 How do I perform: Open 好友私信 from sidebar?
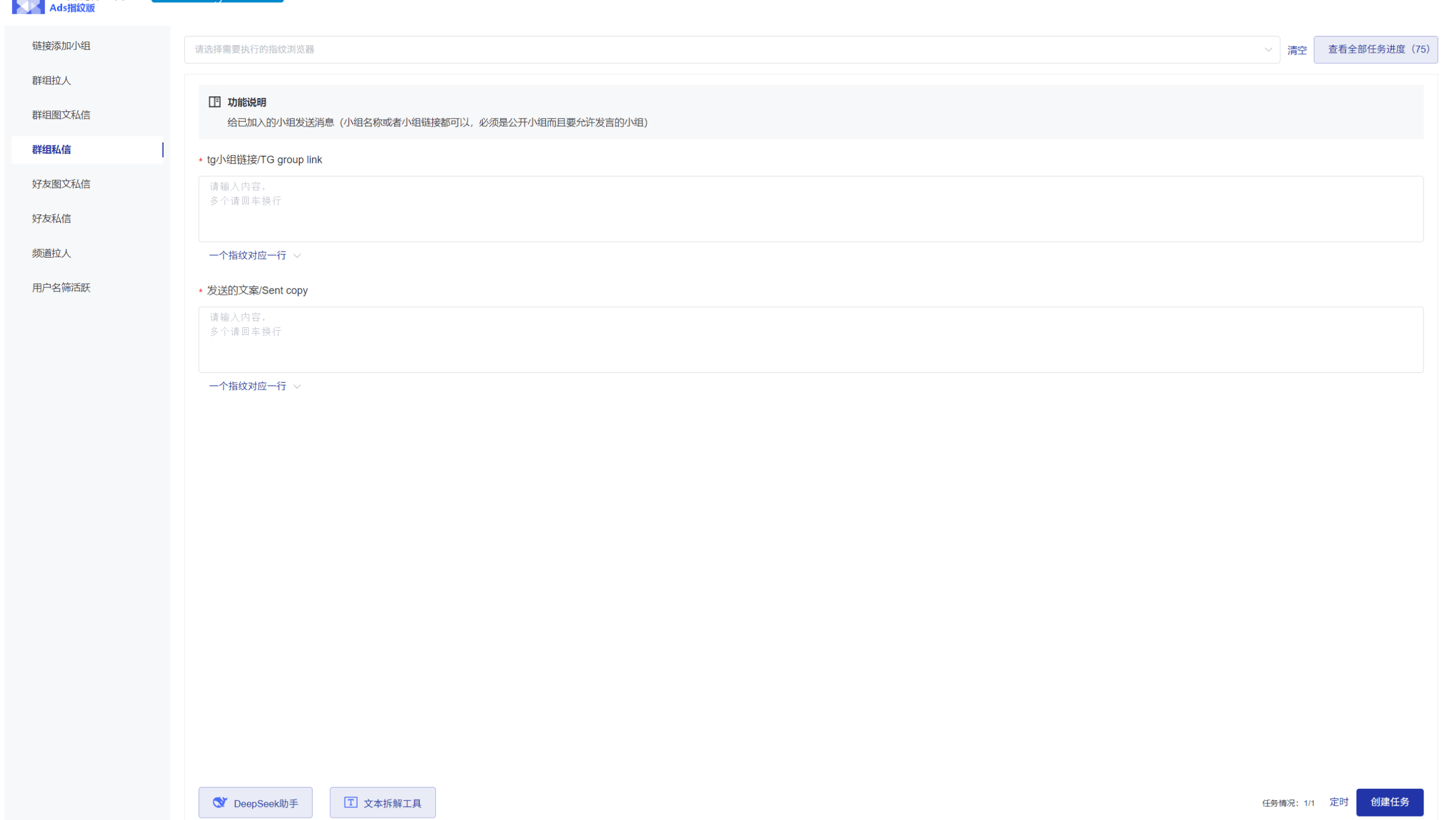[x=51, y=218]
